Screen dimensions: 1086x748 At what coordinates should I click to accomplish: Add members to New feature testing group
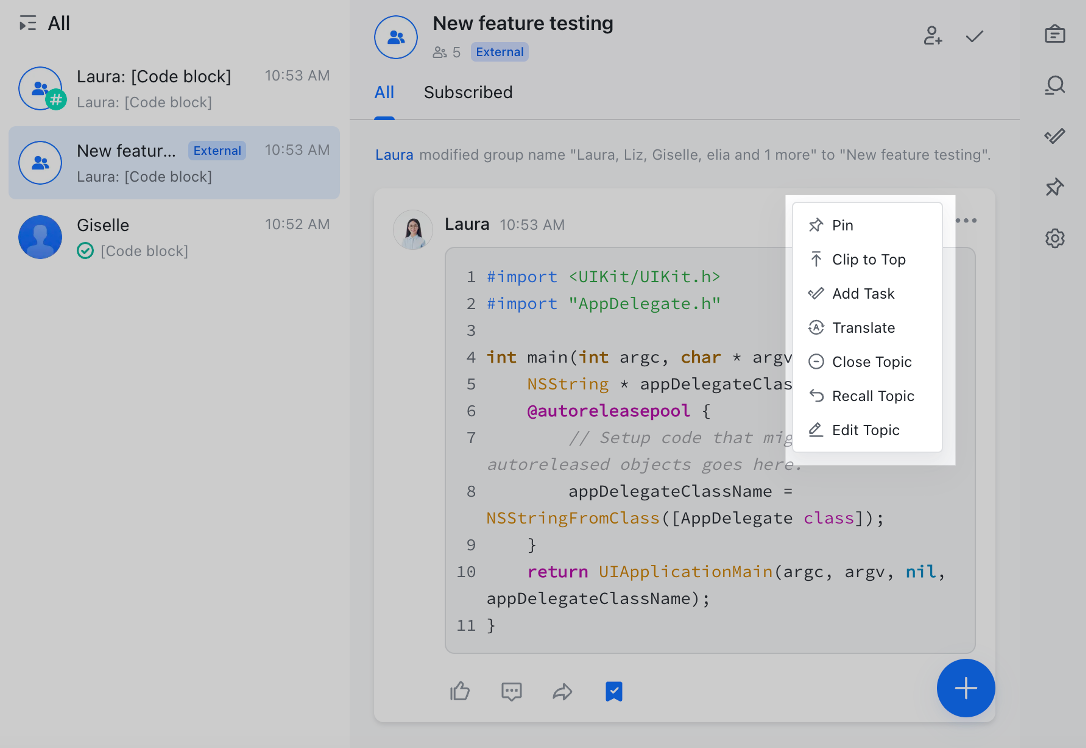pyautogui.click(x=932, y=35)
